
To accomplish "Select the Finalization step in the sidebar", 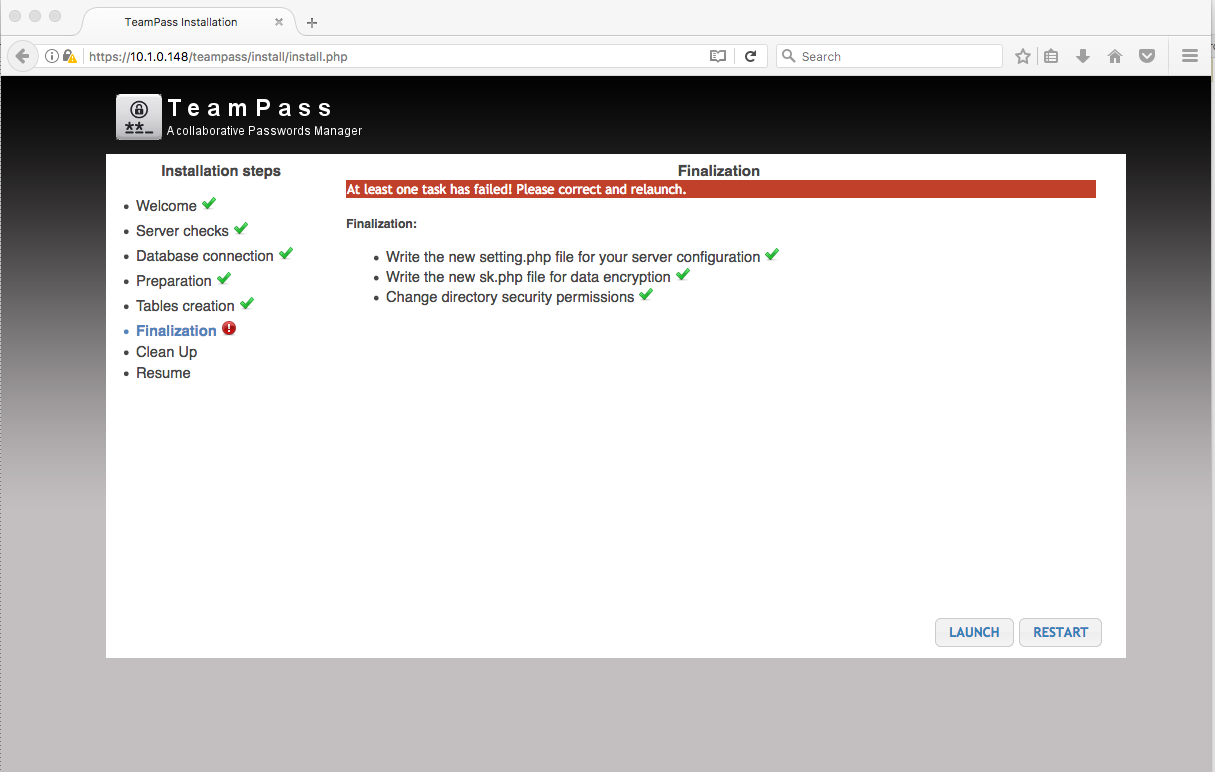I will point(176,330).
